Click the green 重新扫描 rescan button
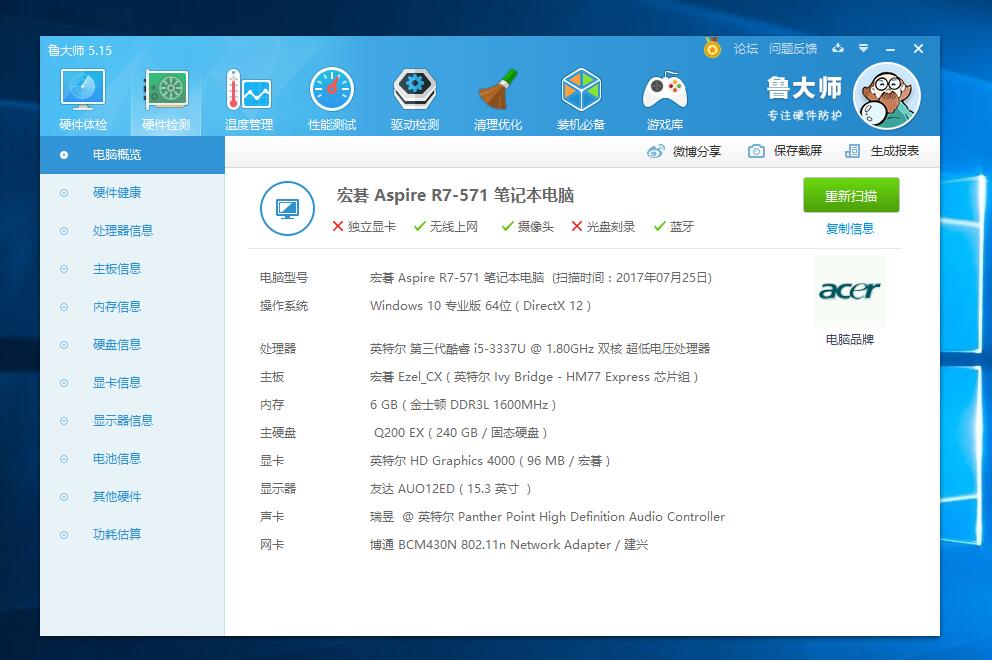This screenshot has height=660, width=992. pyautogui.click(x=851, y=196)
